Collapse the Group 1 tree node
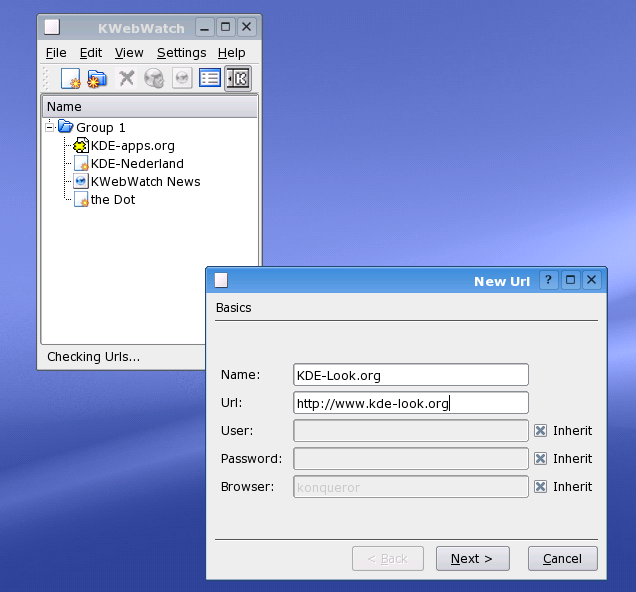 [49, 127]
